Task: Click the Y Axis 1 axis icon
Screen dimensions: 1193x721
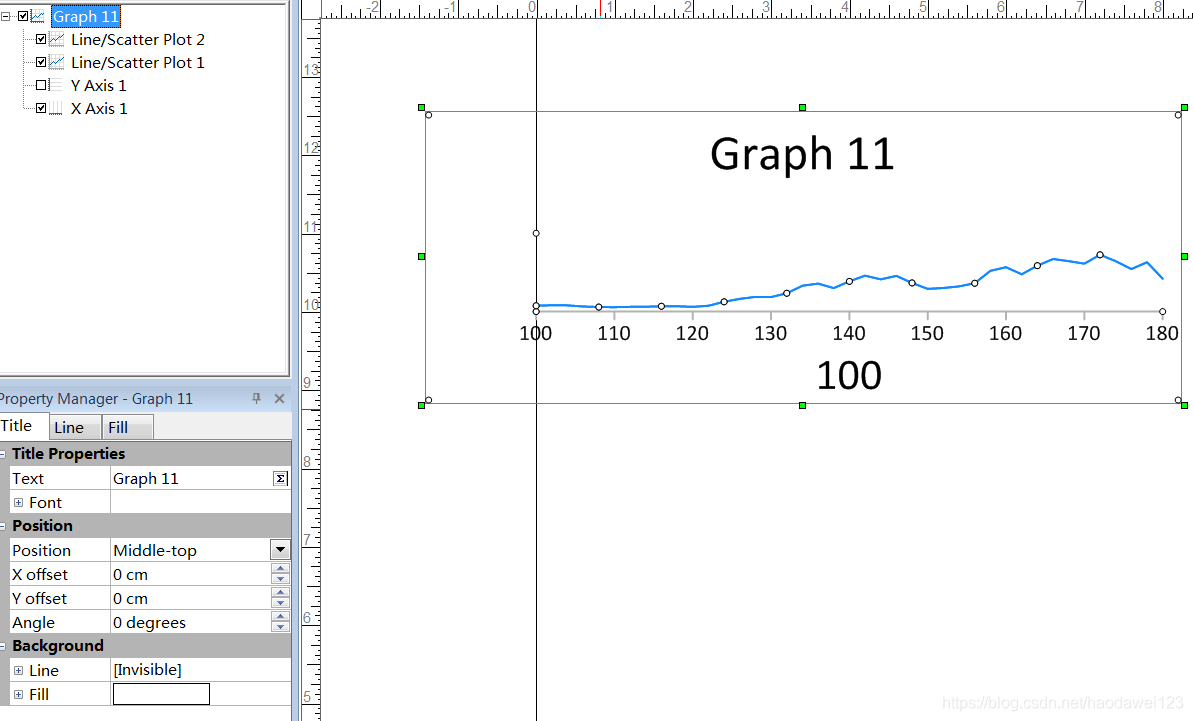Action: click(x=56, y=85)
